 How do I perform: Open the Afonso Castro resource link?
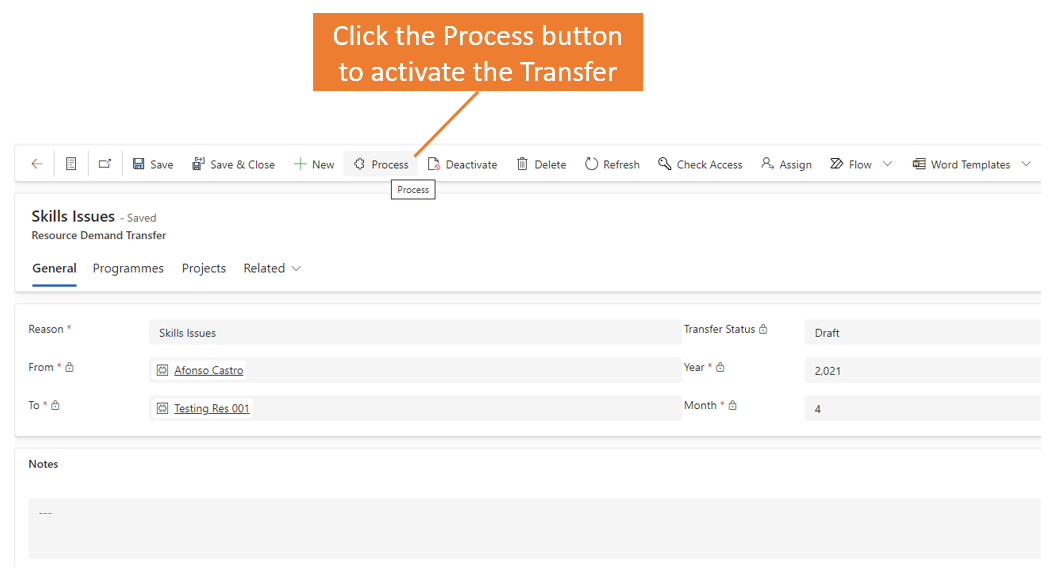point(208,370)
